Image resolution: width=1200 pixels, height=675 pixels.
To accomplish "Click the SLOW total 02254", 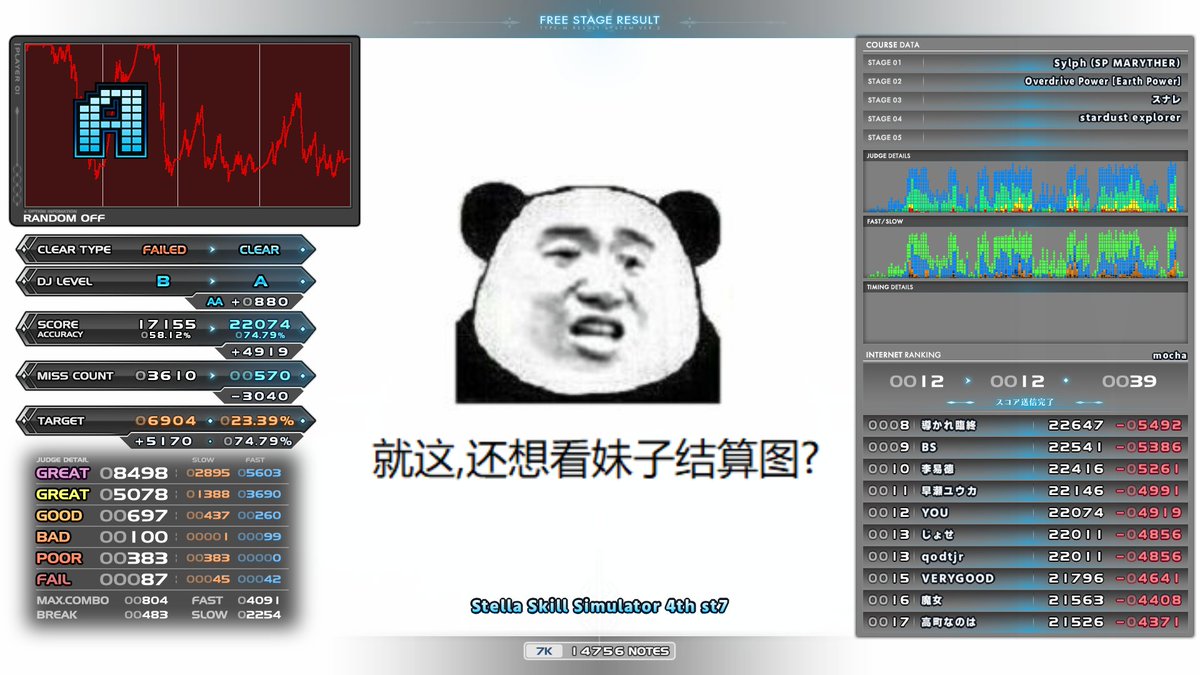I will (259, 615).
